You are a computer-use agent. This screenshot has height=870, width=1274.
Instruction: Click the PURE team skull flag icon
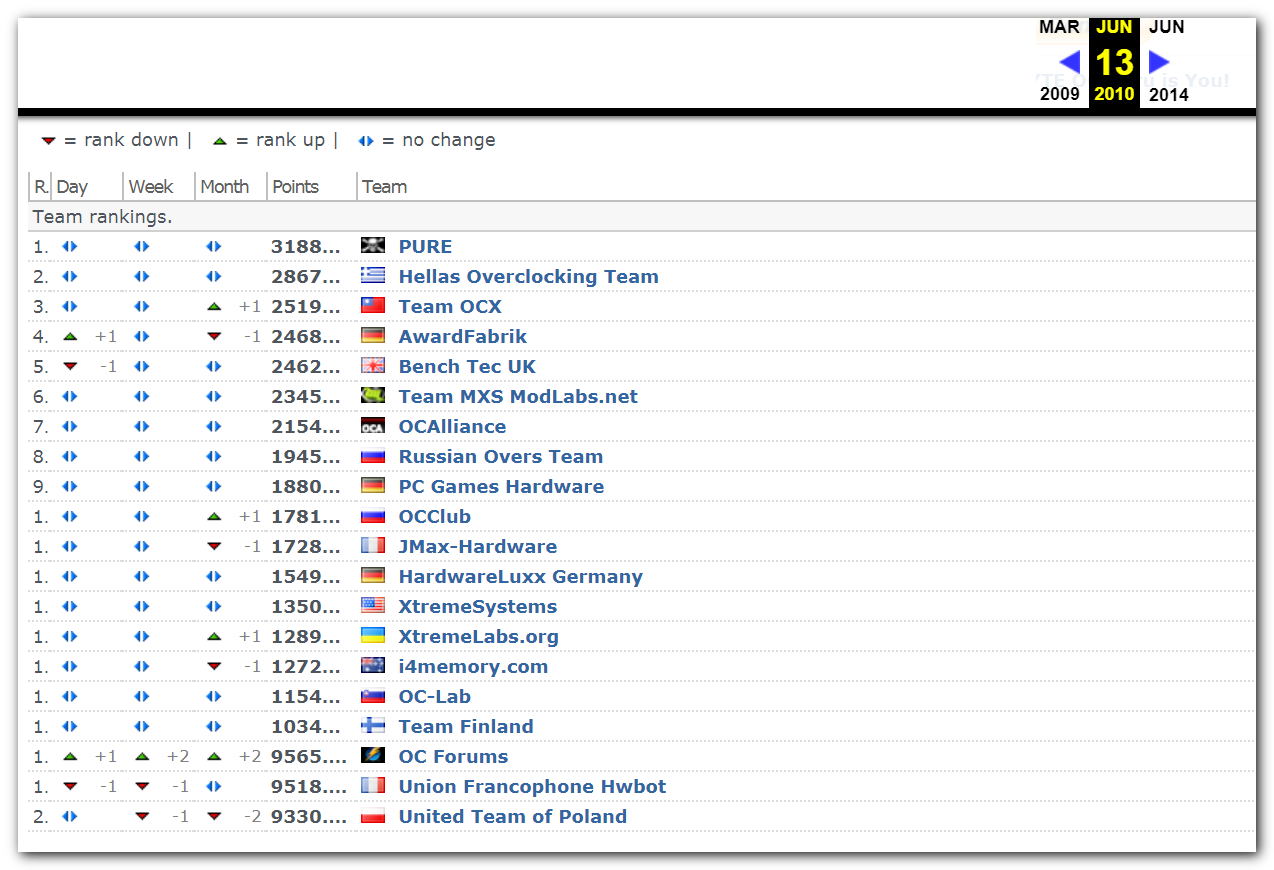point(372,246)
